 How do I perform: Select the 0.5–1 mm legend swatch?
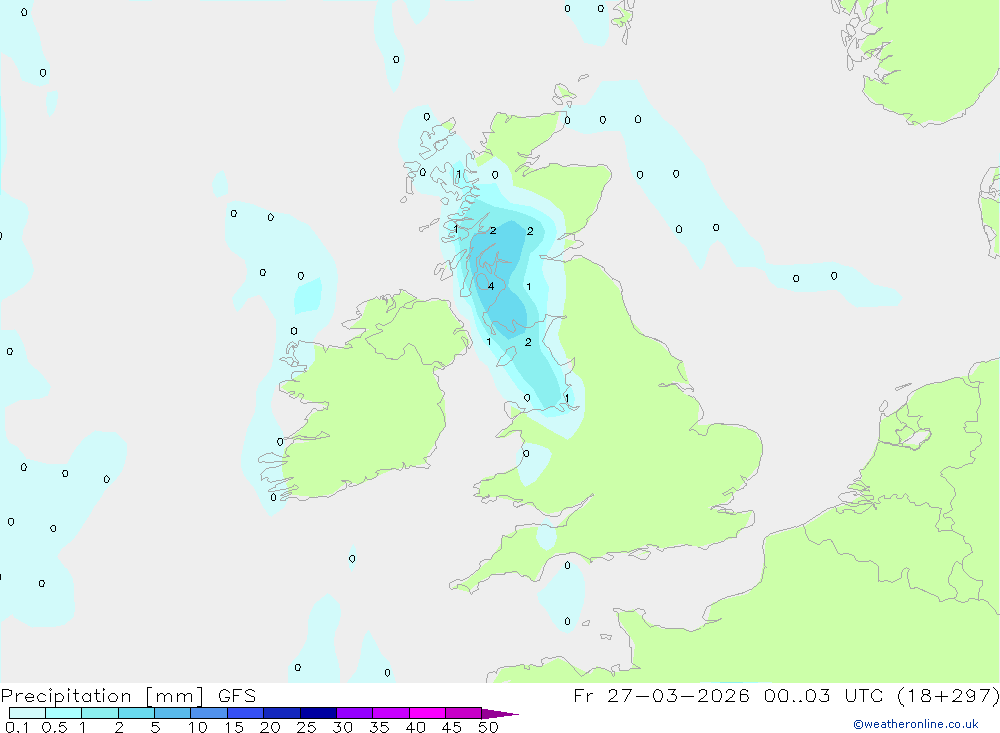(x=63, y=713)
